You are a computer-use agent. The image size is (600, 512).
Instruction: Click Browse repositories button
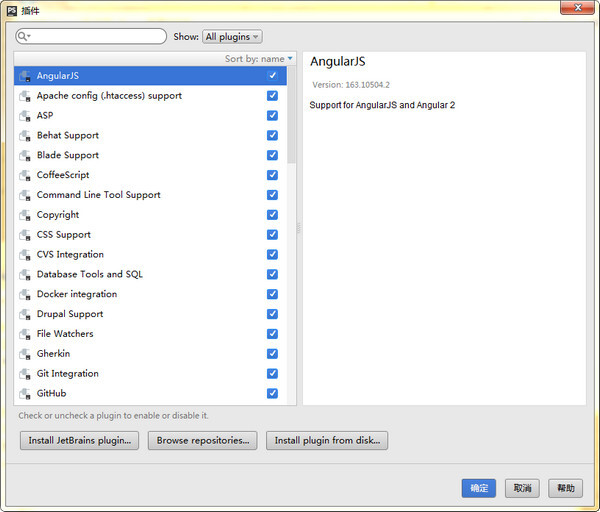(203, 440)
